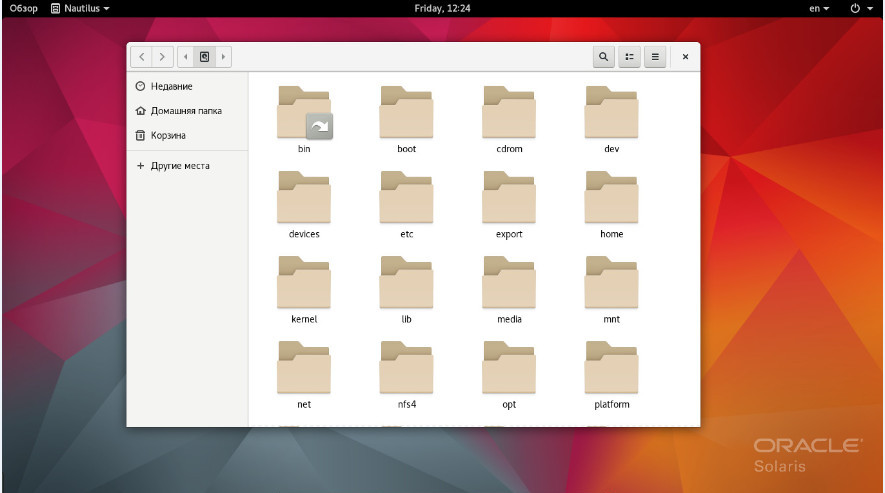The image size is (885, 493).
Task: Click the path bar right scroll arrow
Action: pos(224,56)
